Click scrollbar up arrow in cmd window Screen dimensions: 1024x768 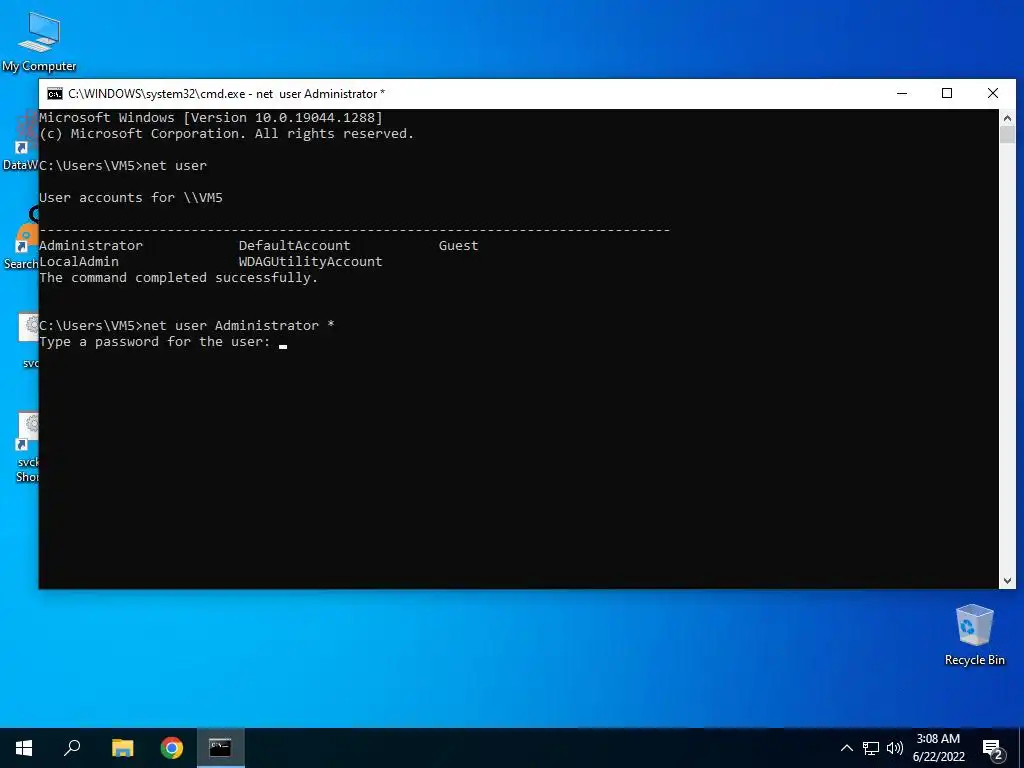(x=1007, y=118)
